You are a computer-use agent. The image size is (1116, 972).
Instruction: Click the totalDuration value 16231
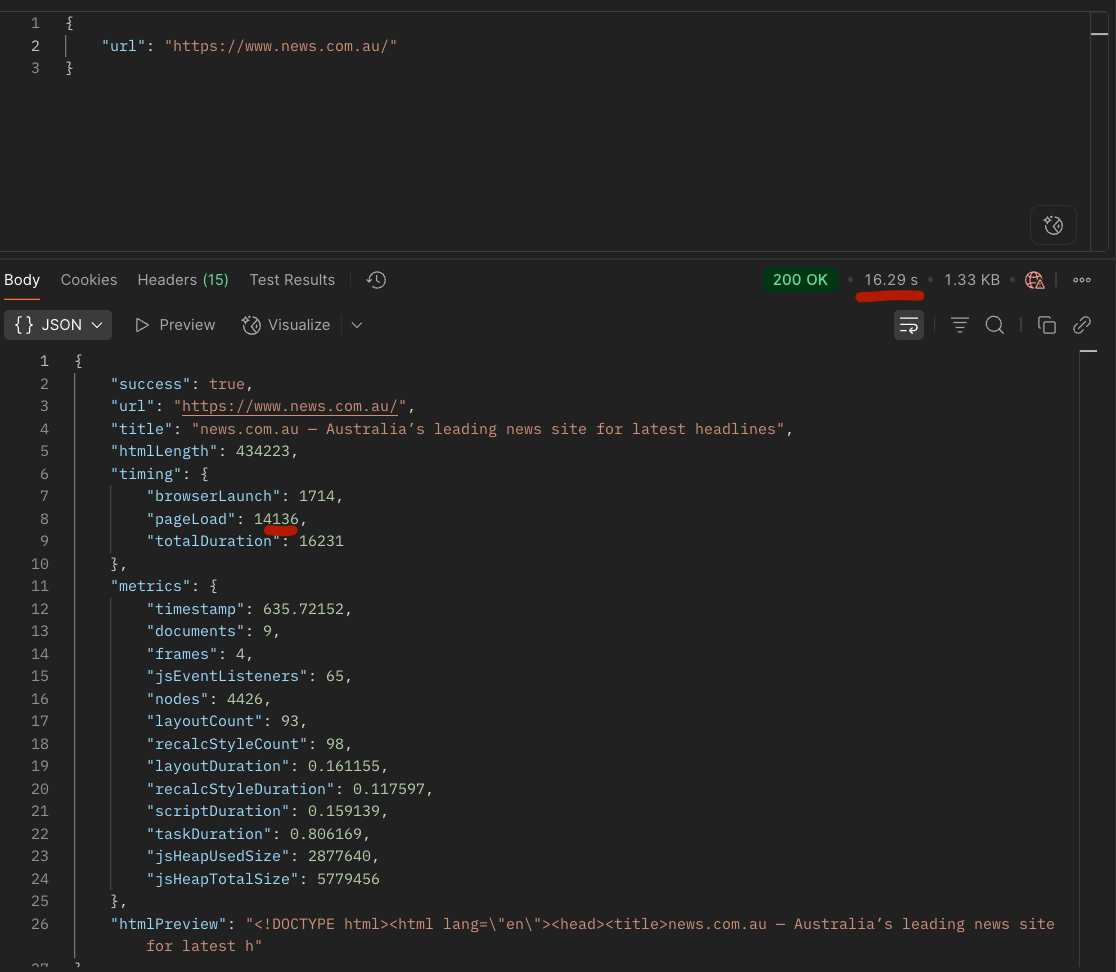pos(321,542)
